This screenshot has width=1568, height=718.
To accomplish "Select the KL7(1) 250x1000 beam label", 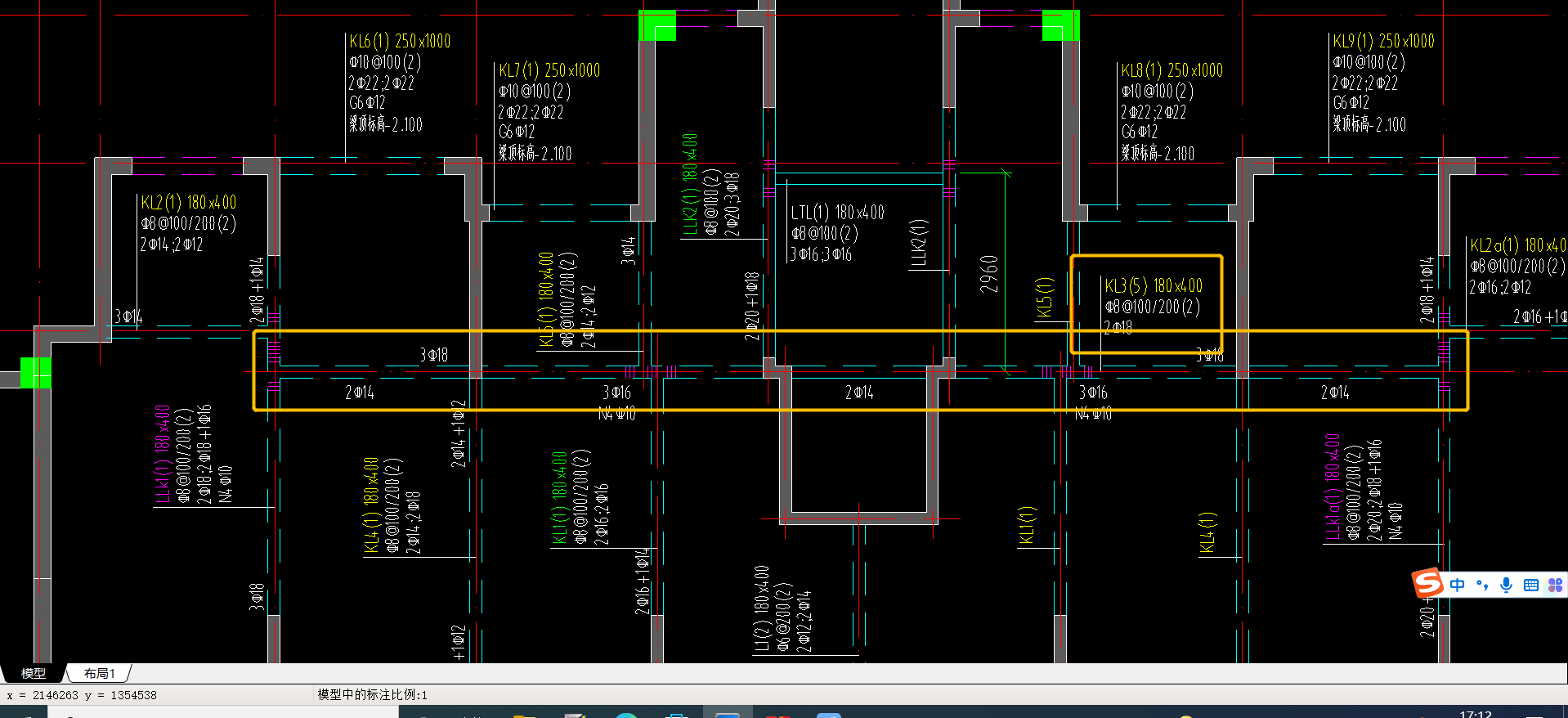I will [549, 70].
